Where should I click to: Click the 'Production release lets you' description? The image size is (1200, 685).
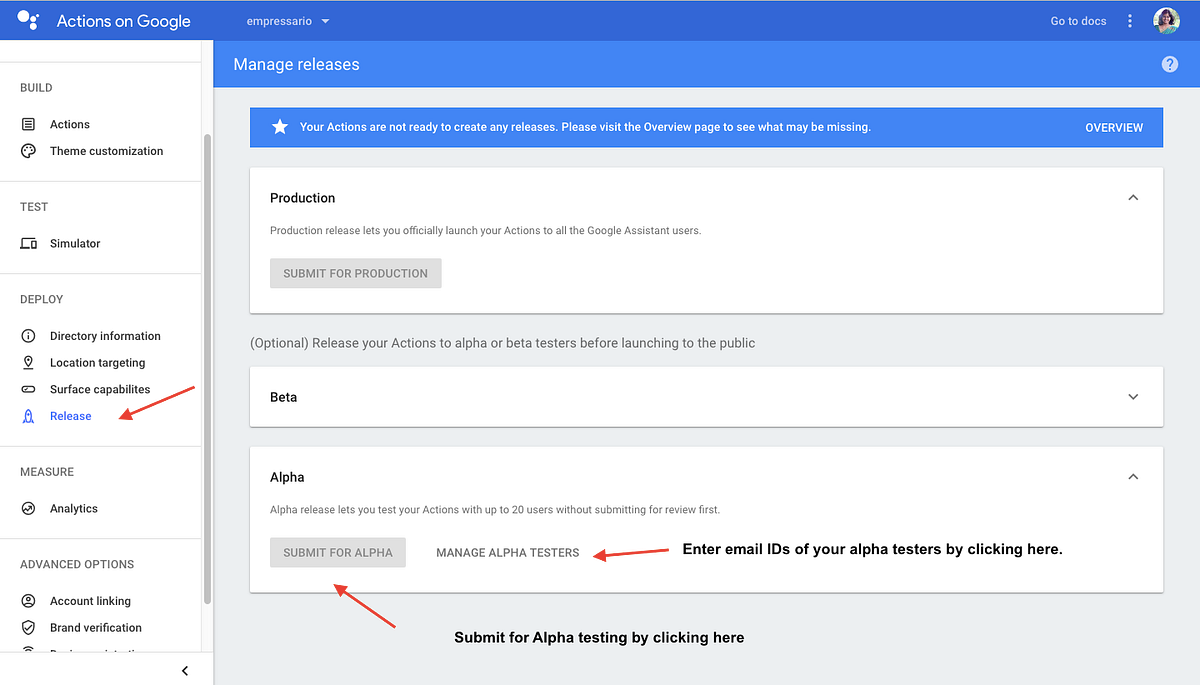pyautogui.click(x=486, y=230)
